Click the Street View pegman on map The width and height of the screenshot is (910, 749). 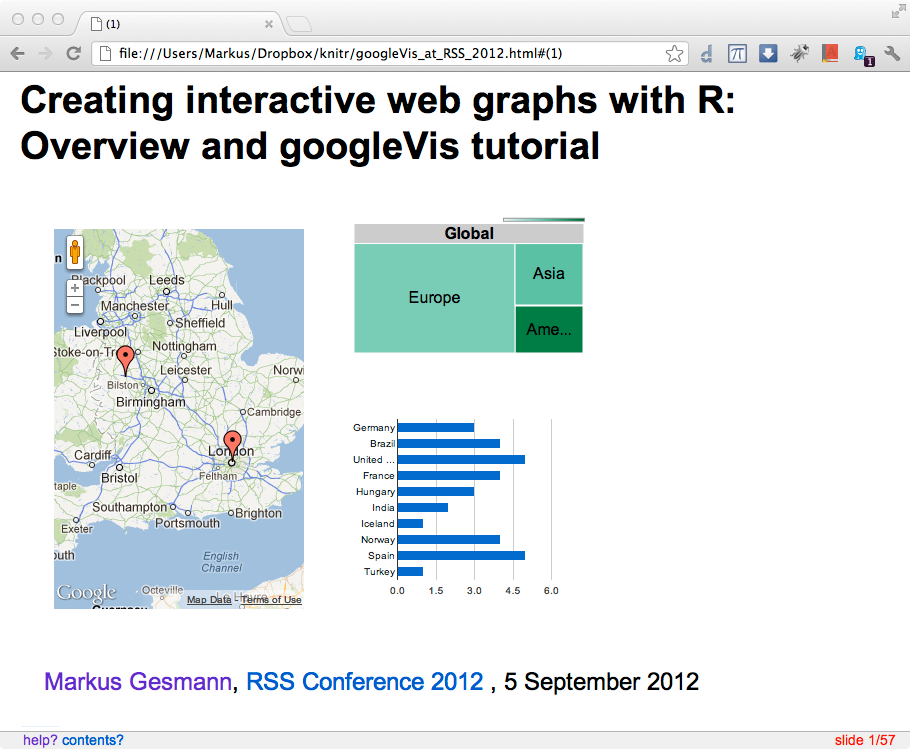(x=75, y=252)
